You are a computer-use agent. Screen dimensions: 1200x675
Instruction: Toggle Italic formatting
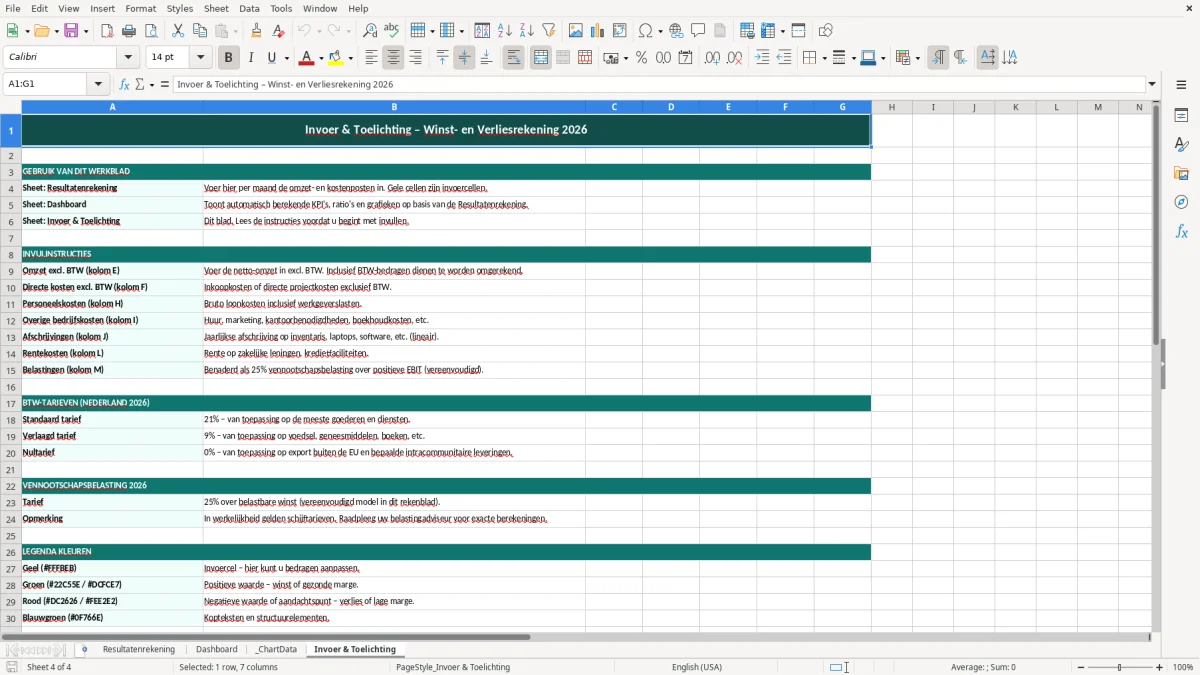[251, 58]
